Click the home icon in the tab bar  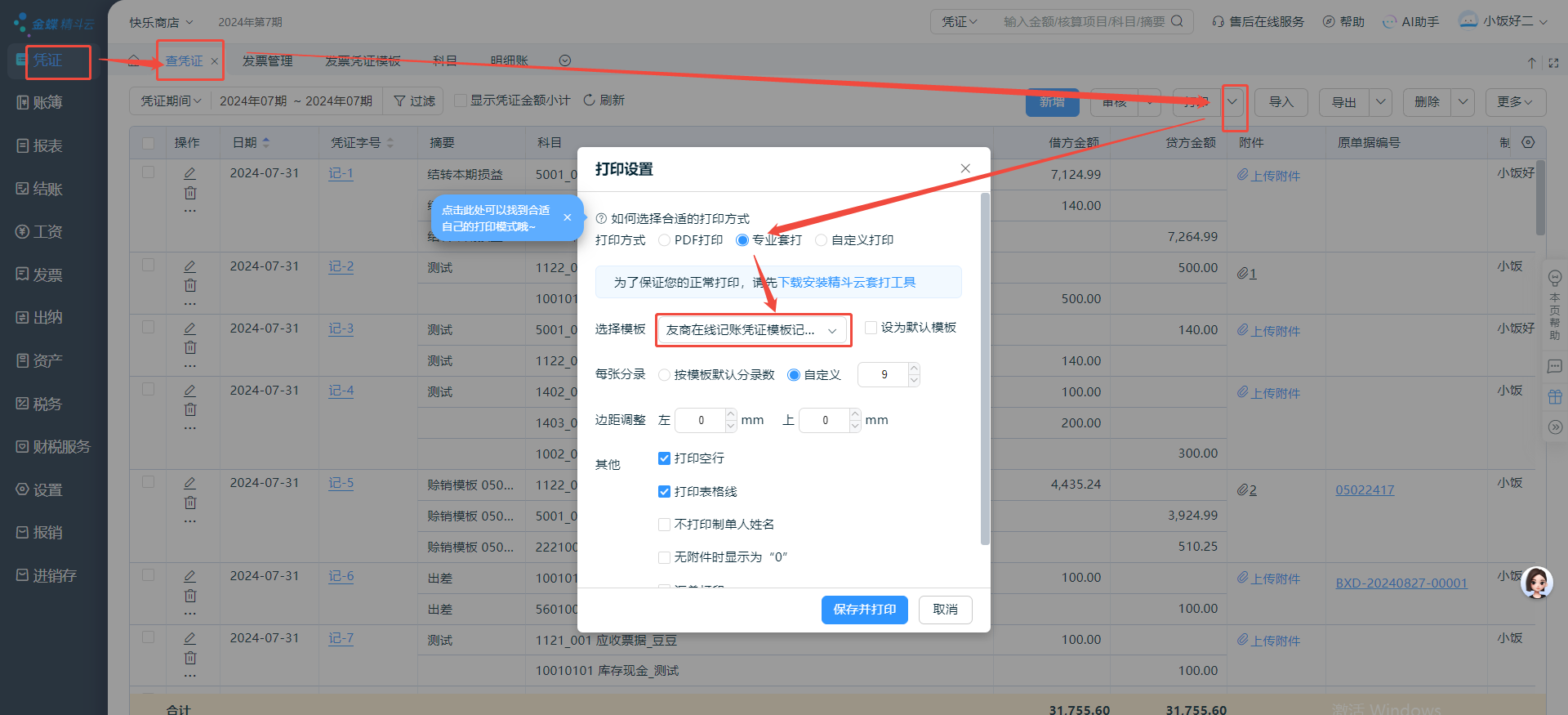[x=133, y=60]
